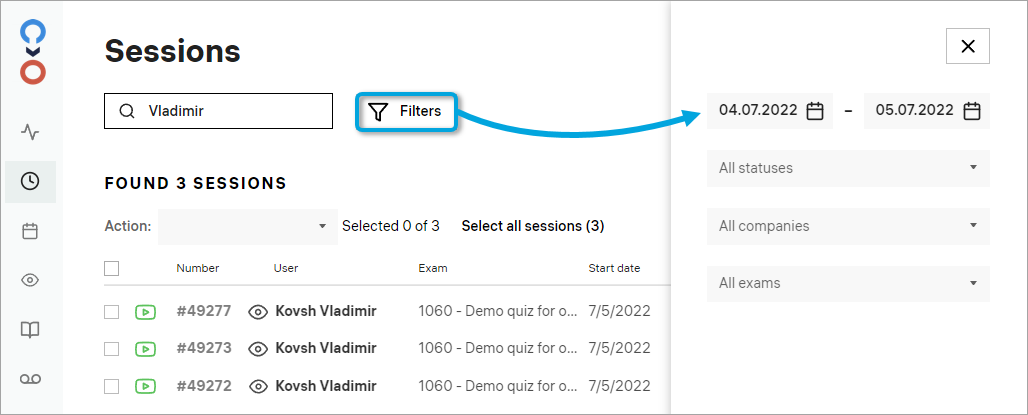
Task: Toggle the header select-all checkbox
Action: tap(112, 268)
